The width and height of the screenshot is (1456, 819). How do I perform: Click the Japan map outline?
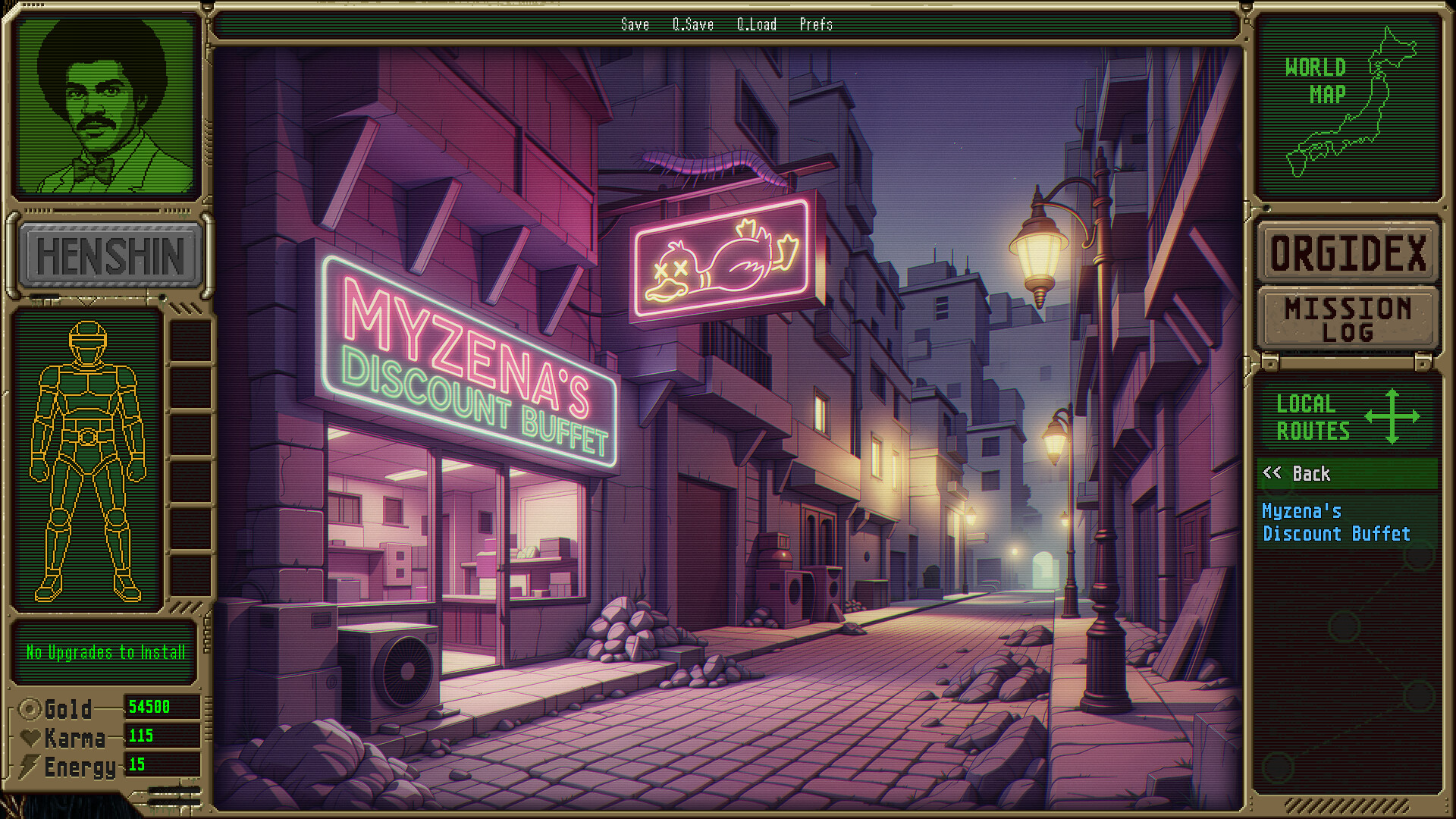pyautogui.click(x=1351, y=102)
